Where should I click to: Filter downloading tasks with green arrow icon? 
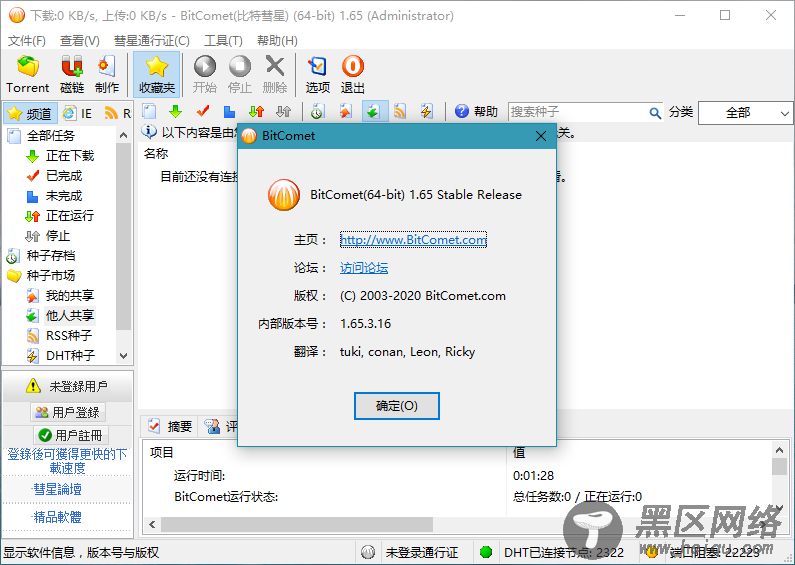(175, 111)
